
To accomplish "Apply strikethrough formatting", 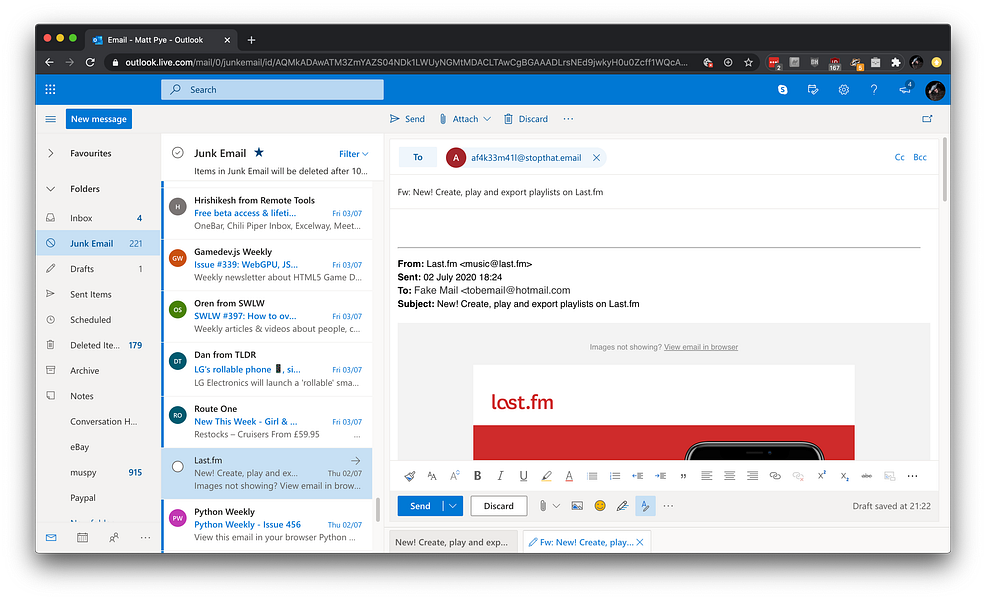I will click(867, 476).
